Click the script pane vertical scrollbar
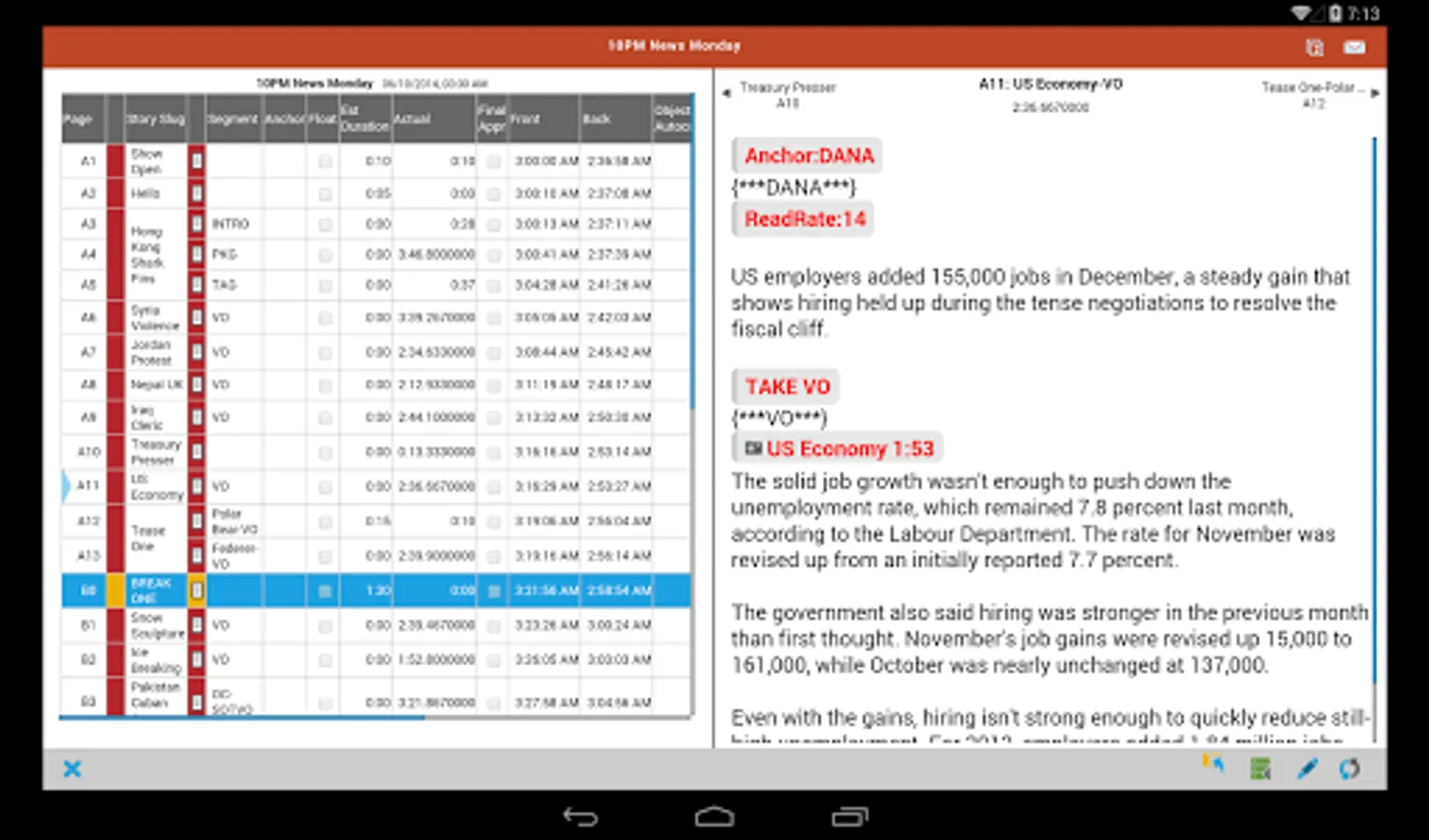The image size is (1429, 840). 1374,411
